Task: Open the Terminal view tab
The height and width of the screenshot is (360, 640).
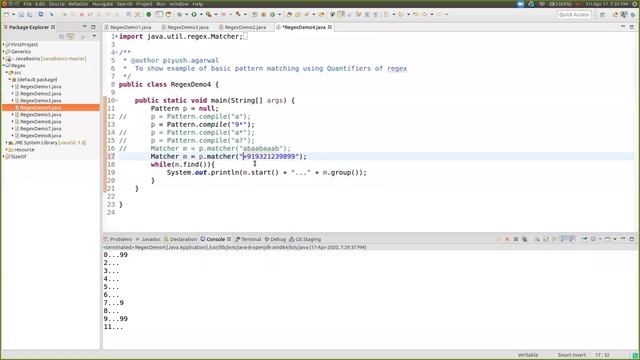Action: coord(248,239)
